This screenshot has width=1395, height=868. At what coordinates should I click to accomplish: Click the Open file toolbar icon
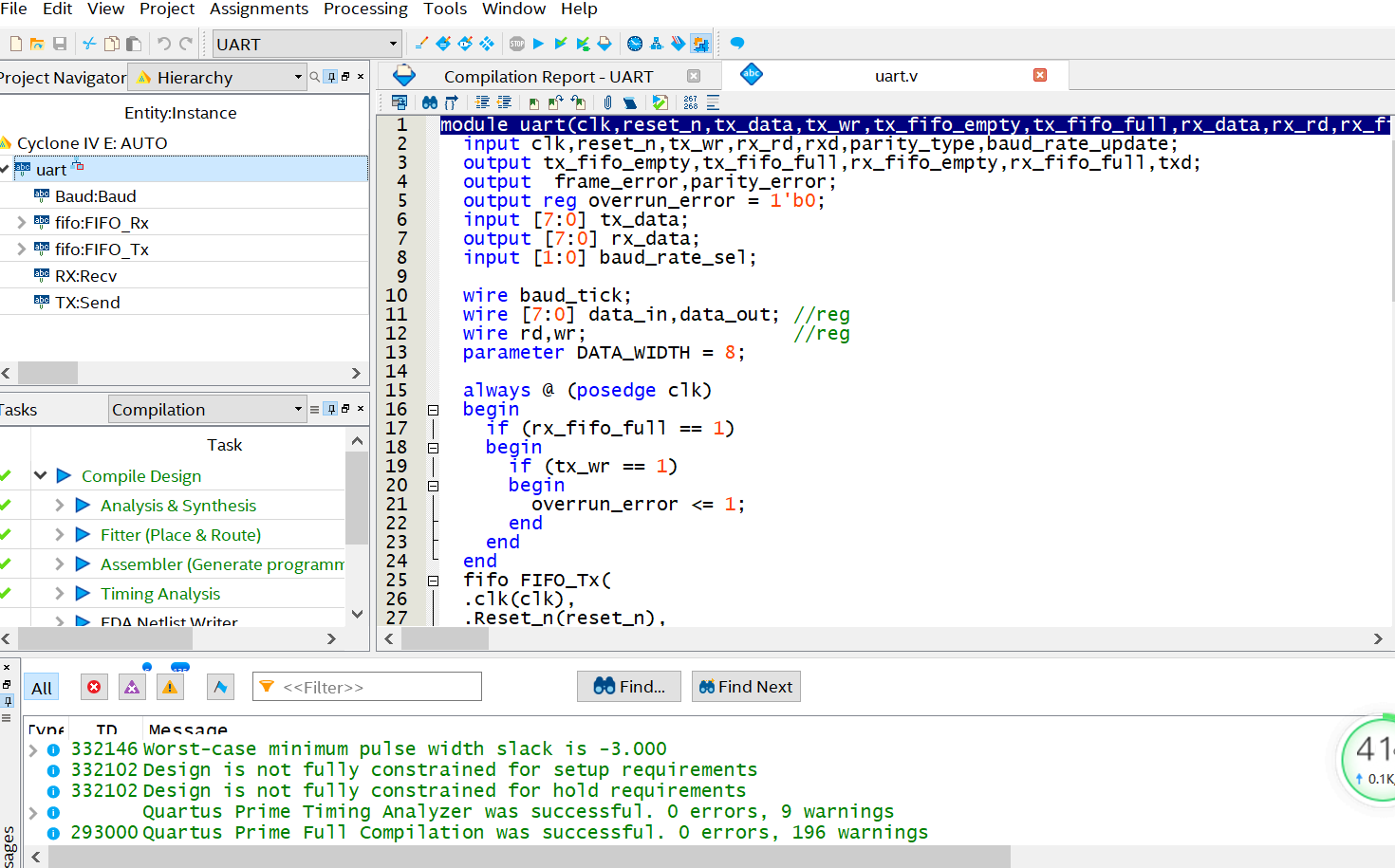tap(37, 44)
